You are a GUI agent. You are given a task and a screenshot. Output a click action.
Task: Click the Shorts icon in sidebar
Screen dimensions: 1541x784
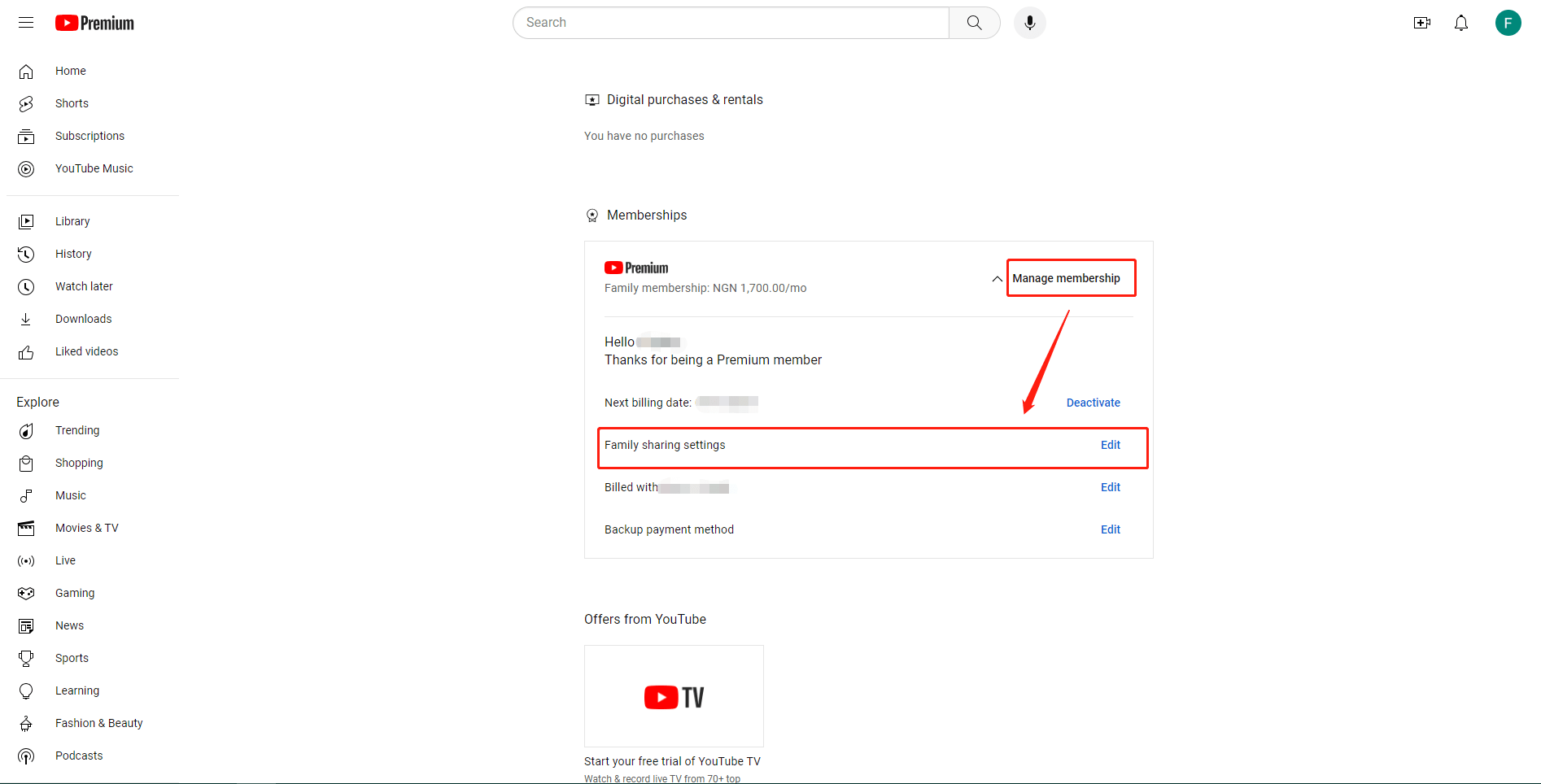26,103
